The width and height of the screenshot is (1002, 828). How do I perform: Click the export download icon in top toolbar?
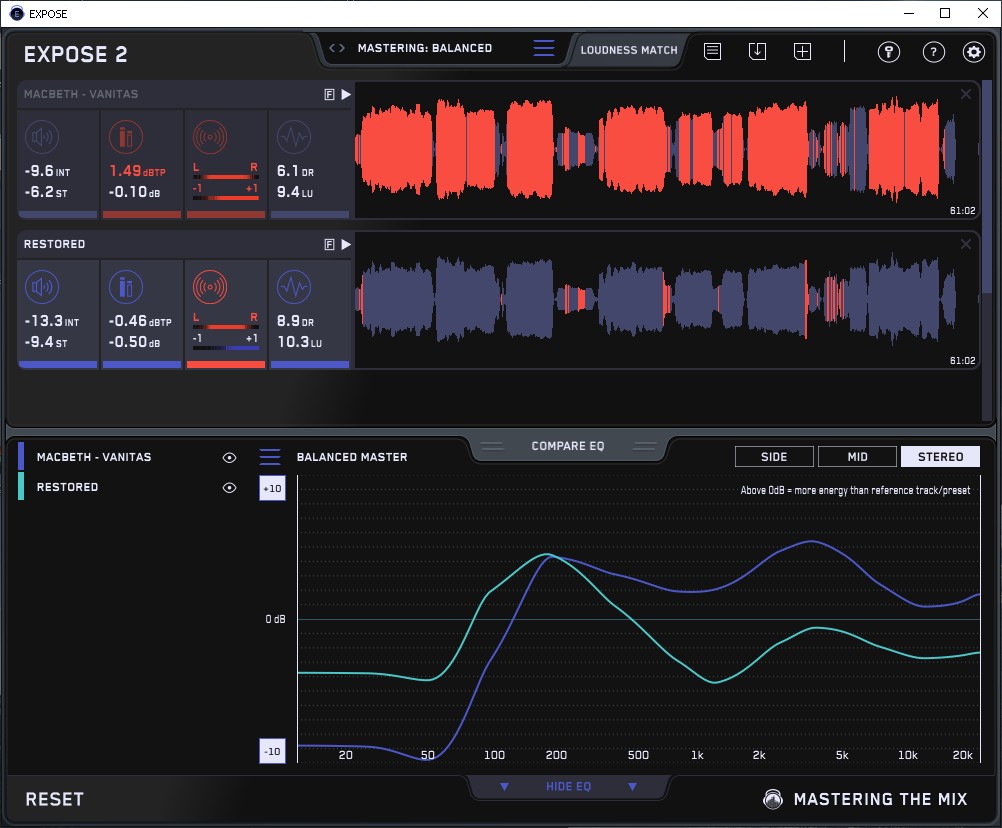click(x=757, y=51)
